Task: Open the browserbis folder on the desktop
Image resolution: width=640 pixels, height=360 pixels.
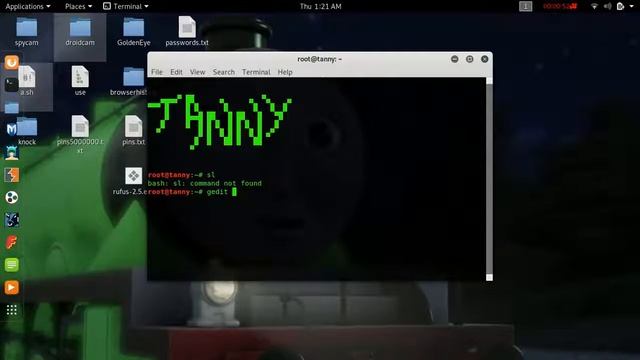Action: [133, 77]
